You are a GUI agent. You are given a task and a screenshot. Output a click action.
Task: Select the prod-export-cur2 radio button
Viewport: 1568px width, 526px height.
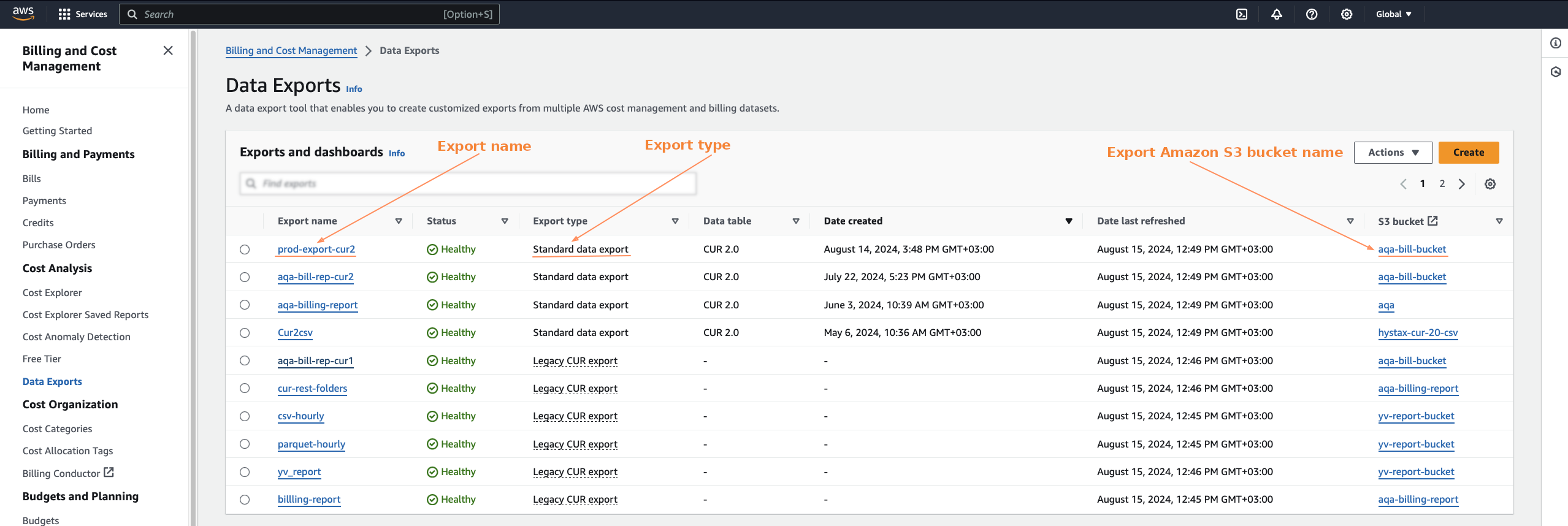coord(245,250)
